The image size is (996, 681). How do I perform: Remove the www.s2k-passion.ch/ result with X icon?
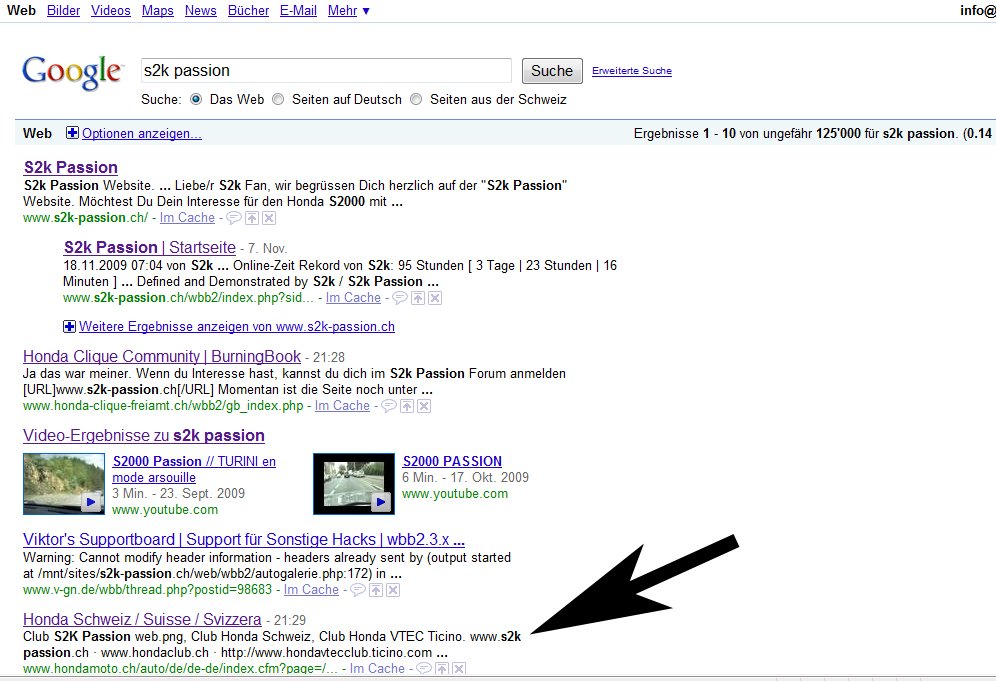[x=269, y=218]
